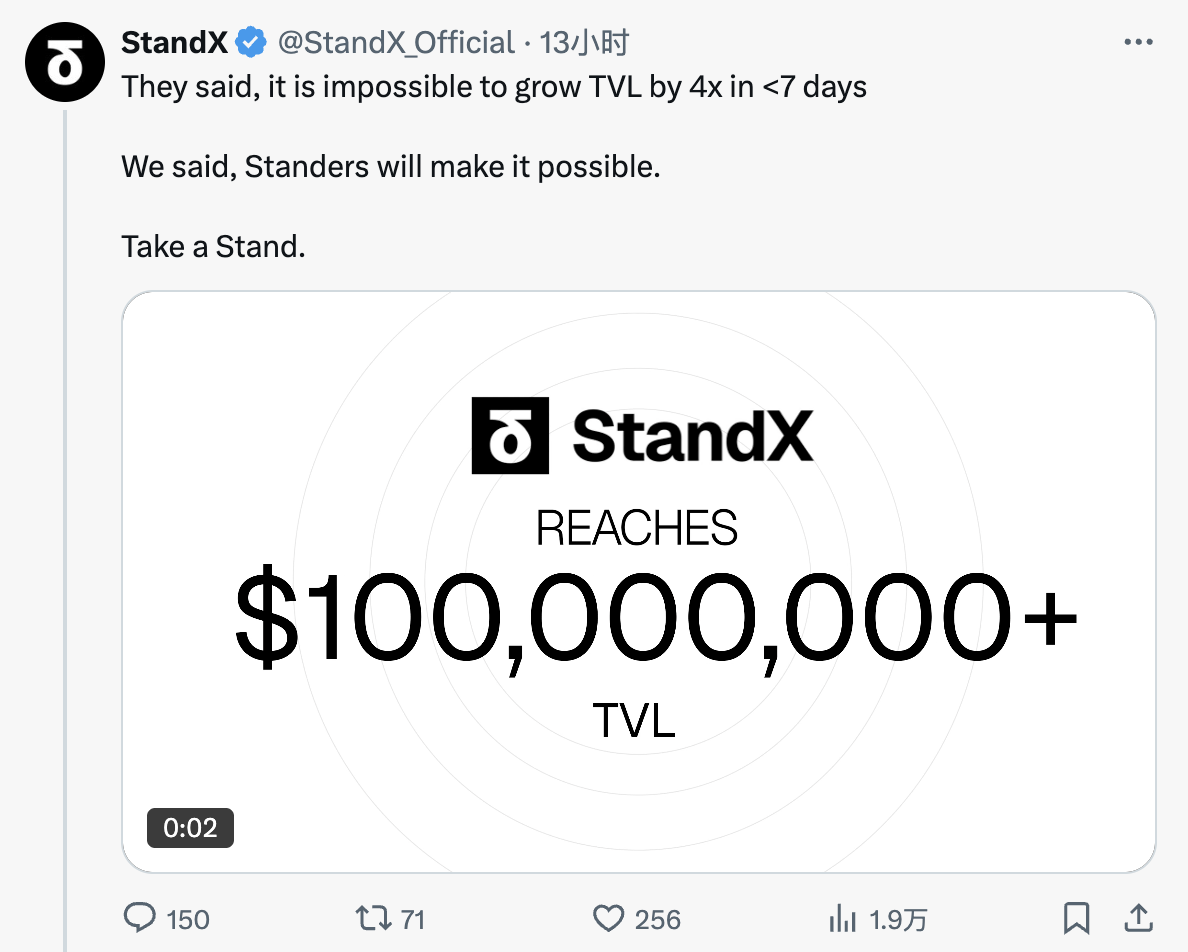Click the 150 replies count
Image resolution: width=1188 pixels, height=952 pixels.
coord(187,919)
